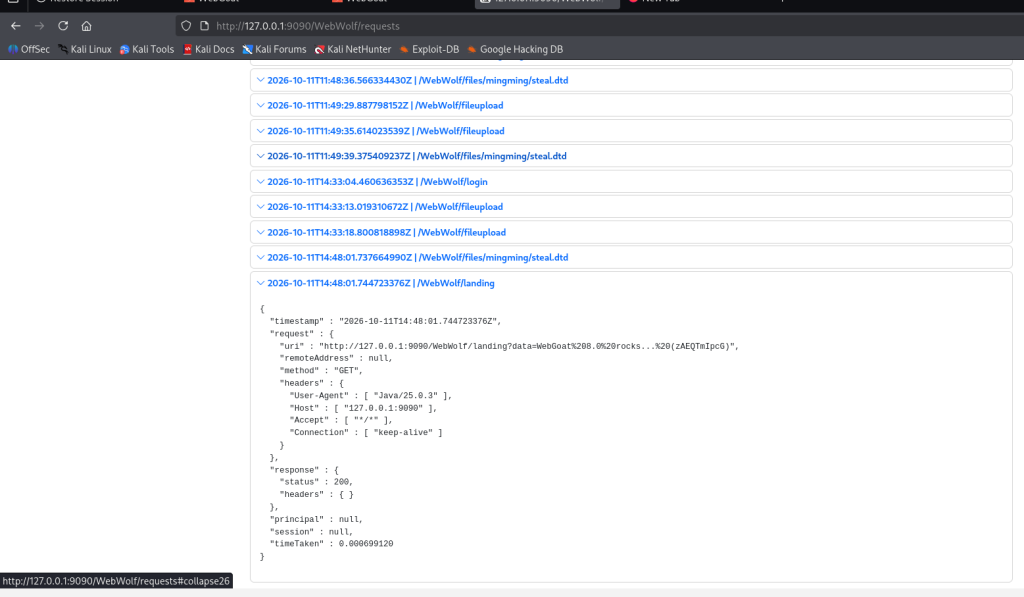Click the "method" : "GET" line
This screenshot has height=597, width=1024.
tap(321, 371)
